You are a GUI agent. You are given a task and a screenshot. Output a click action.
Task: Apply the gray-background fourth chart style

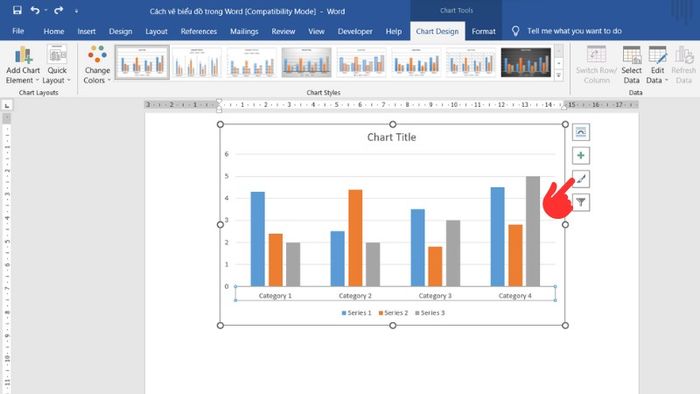307,62
